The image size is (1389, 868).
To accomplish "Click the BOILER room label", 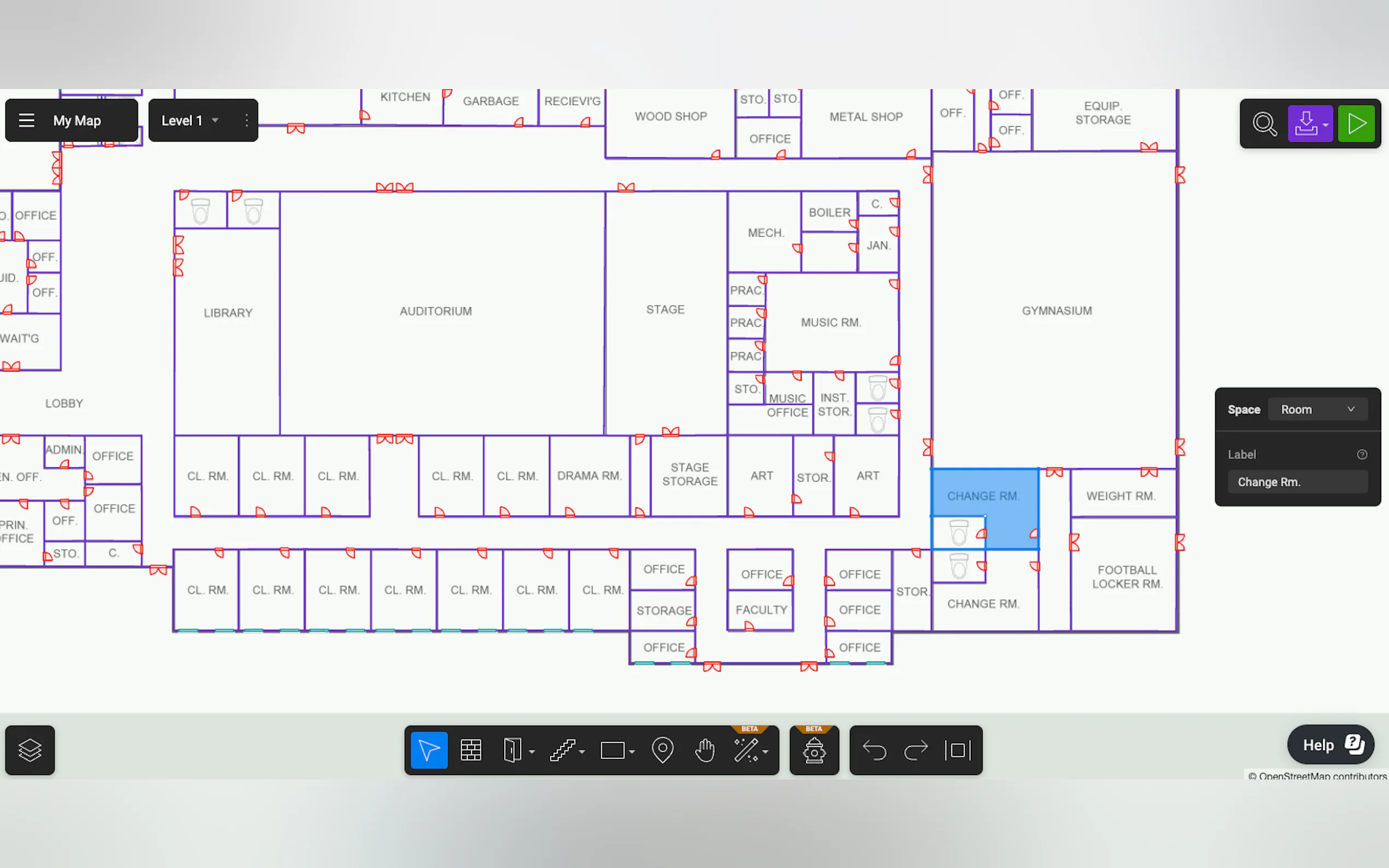I will point(829,213).
